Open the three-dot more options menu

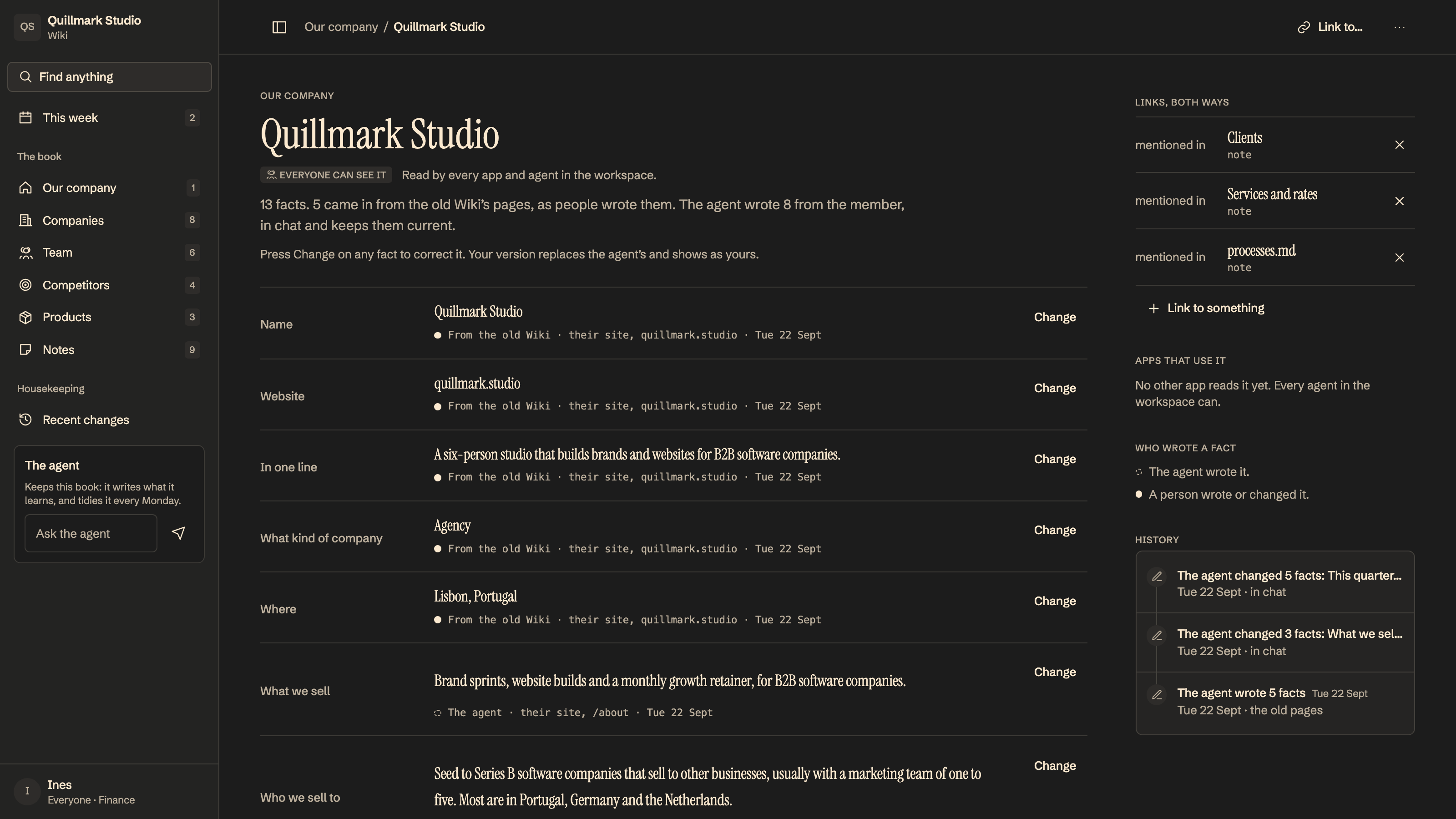(x=1400, y=27)
